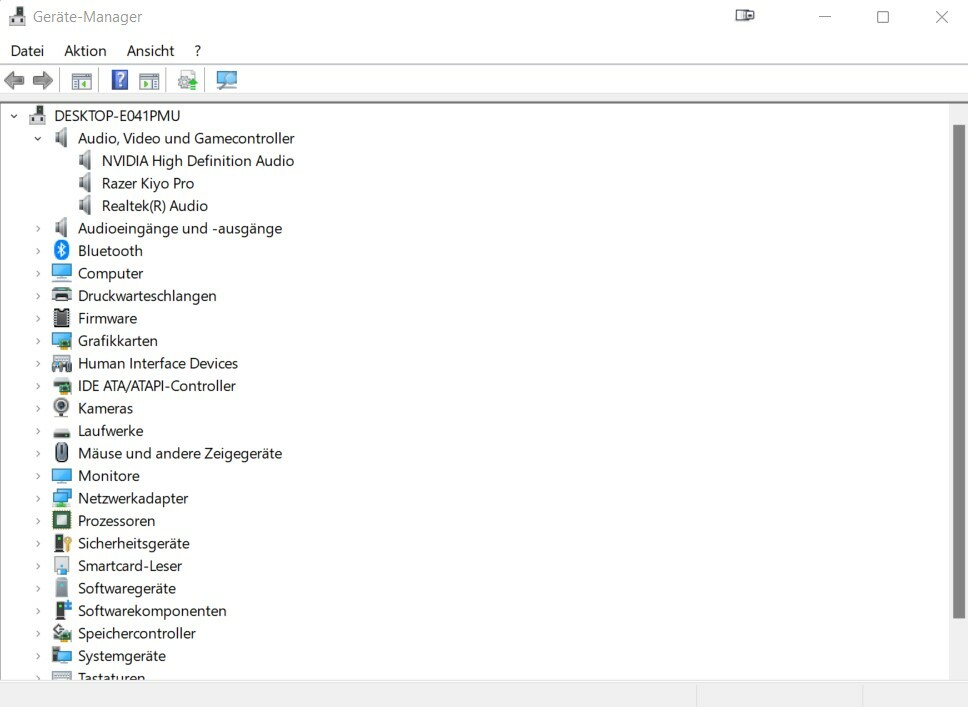968x707 pixels.
Task: Click the remote session icon in title bar
Action: point(745,15)
